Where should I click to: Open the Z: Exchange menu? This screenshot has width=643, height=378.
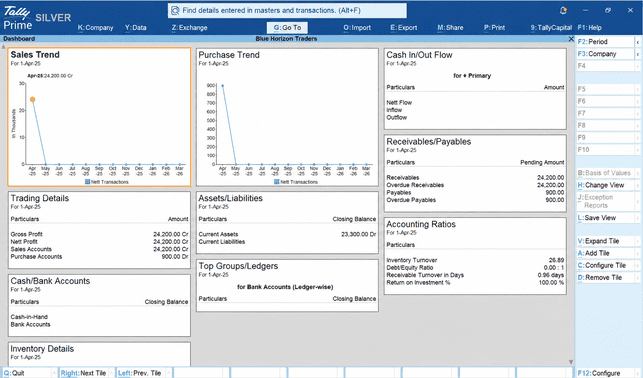tap(189, 28)
